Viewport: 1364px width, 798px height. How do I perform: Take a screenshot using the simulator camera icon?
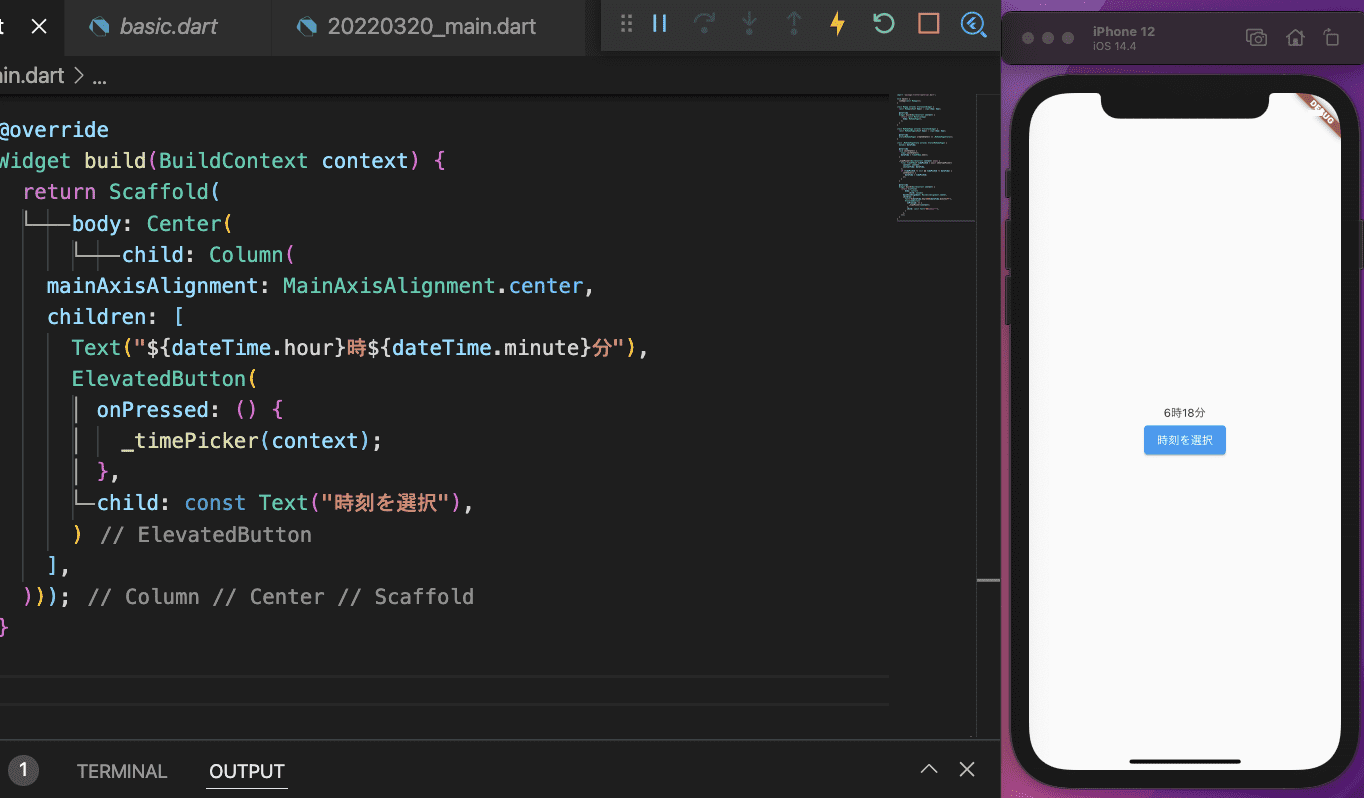(1256, 36)
